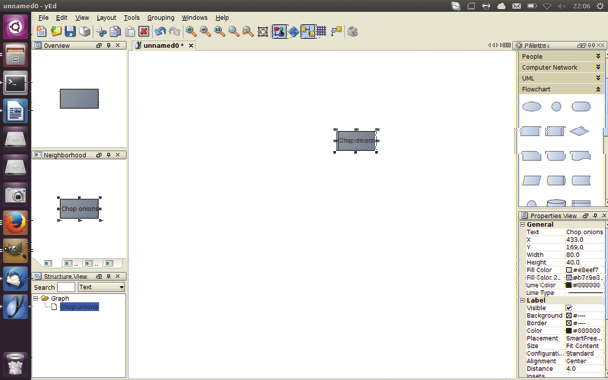Reset zoom to 1:1 magnifier icon
Screen dimensions: 608x380
tap(219, 31)
